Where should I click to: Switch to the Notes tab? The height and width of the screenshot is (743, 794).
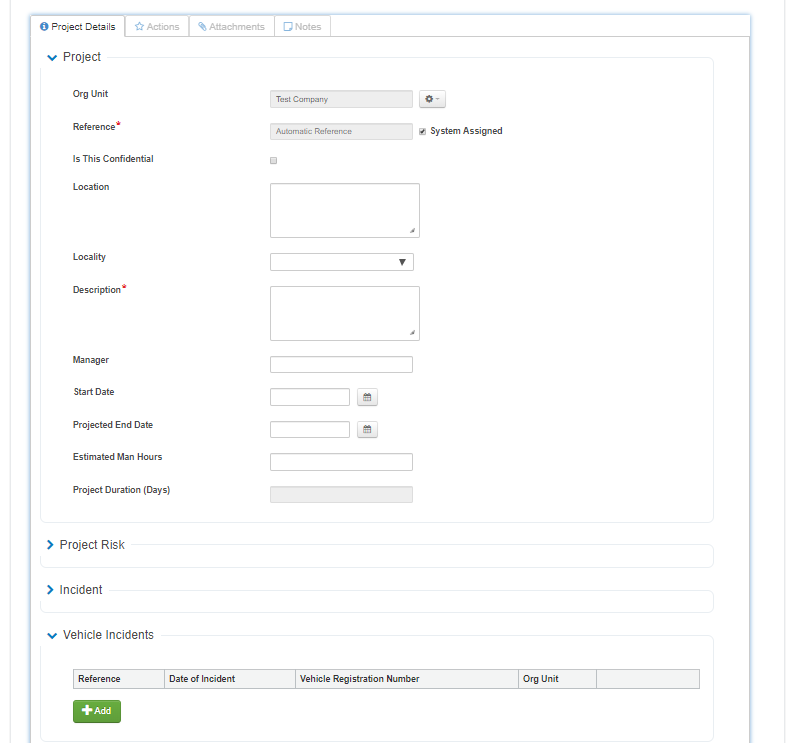(302, 26)
